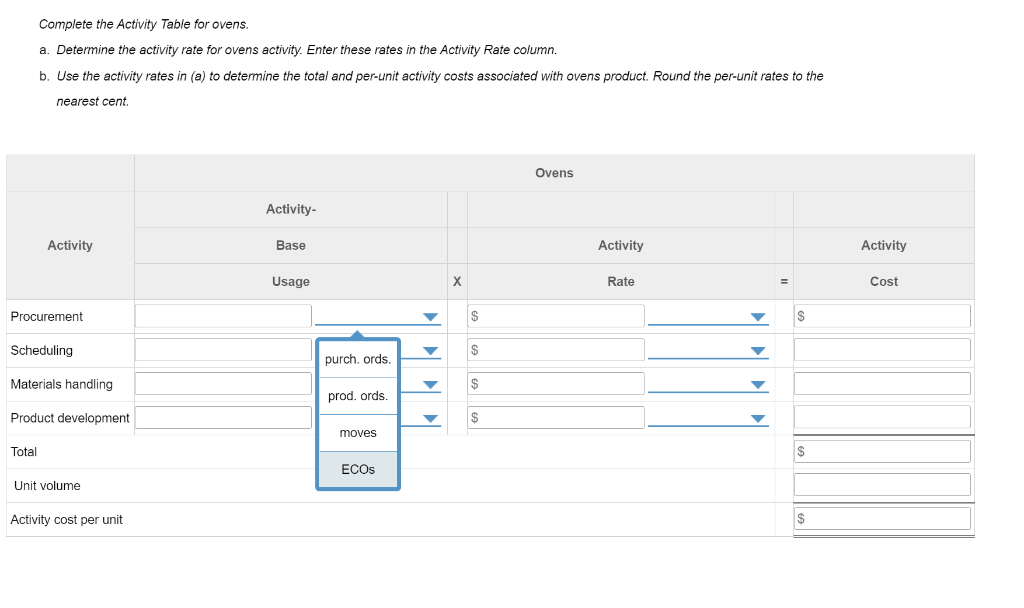
Task: Expand Materials handling base usage unit dropdown
Action: coord(430,385)
